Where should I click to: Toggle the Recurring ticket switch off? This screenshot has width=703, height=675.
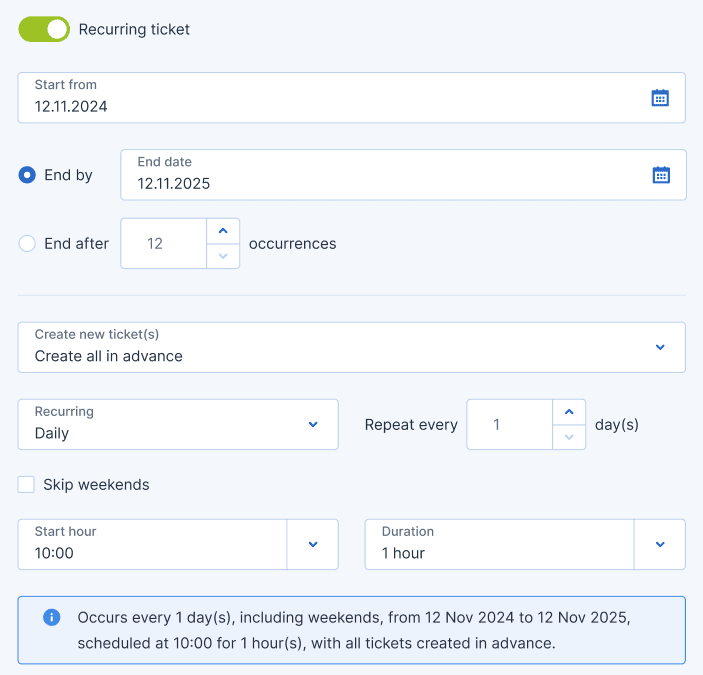44,29
